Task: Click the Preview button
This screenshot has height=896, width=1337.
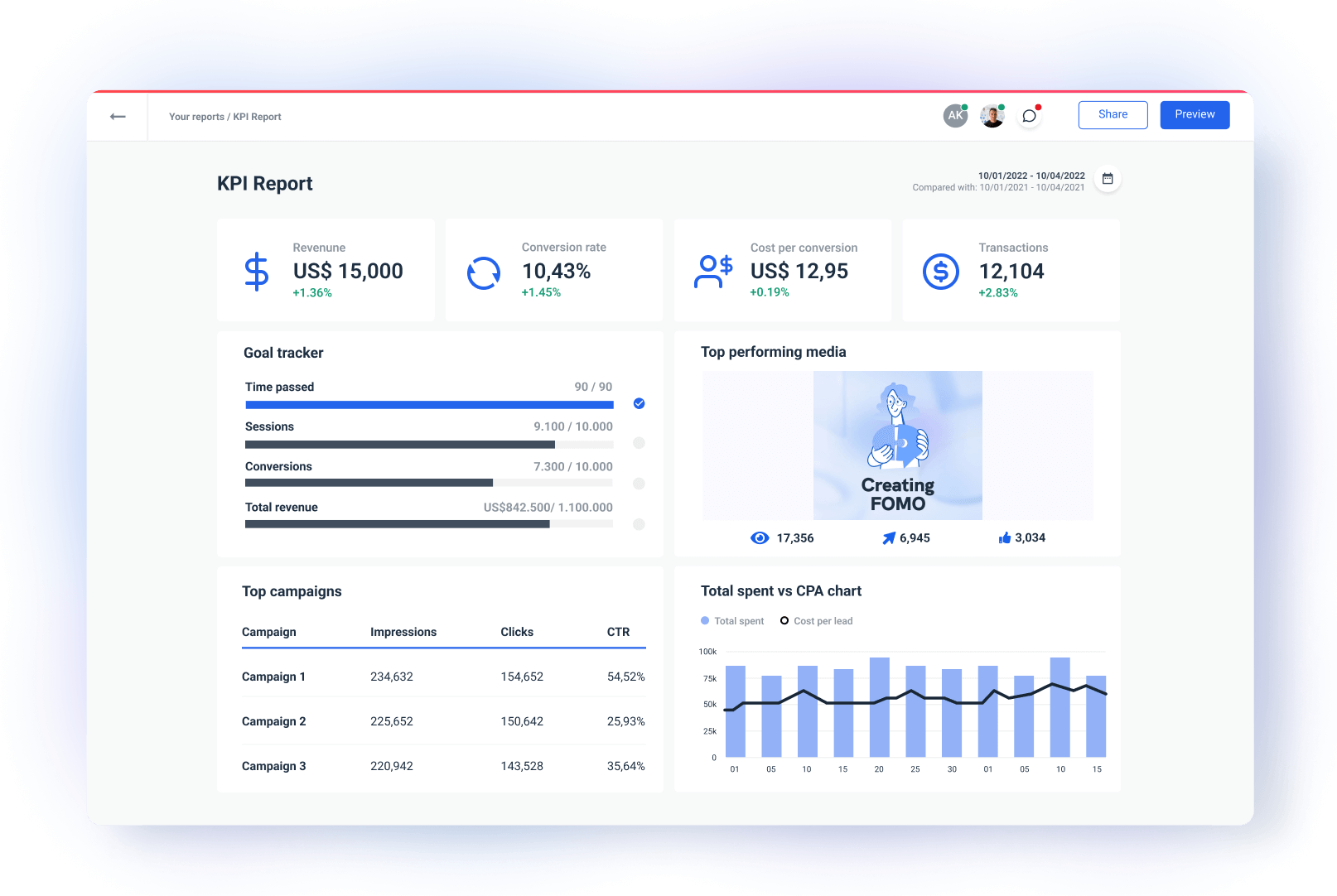Action: 1194,114
